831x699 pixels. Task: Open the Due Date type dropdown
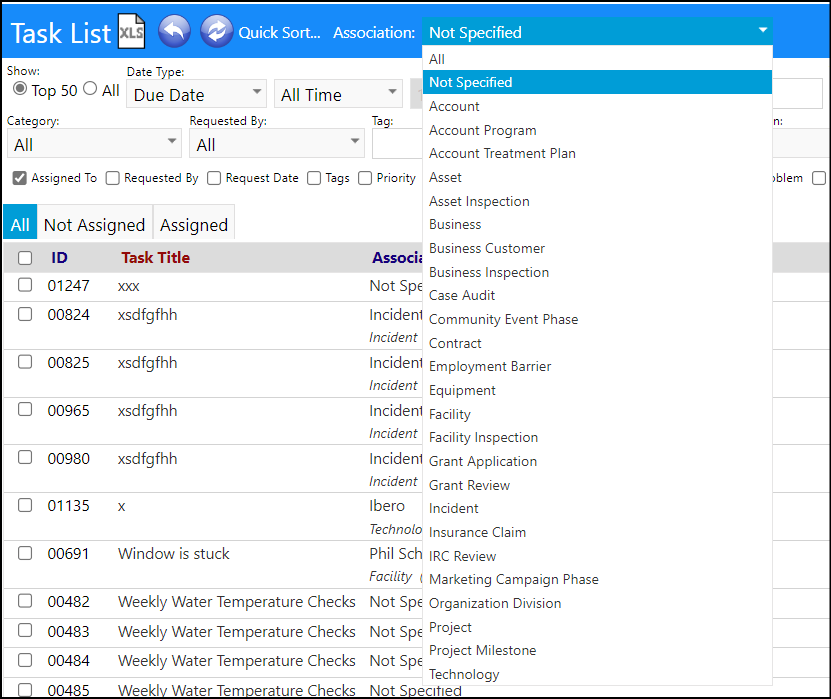(196, 94)
